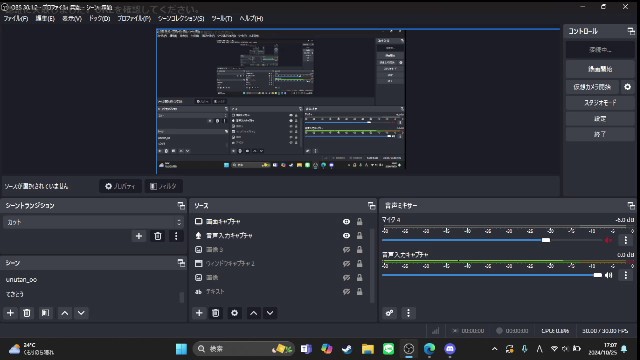Toggle スタジオモード button
This screenshot has height=360, width=640.
tap(600, 103)
